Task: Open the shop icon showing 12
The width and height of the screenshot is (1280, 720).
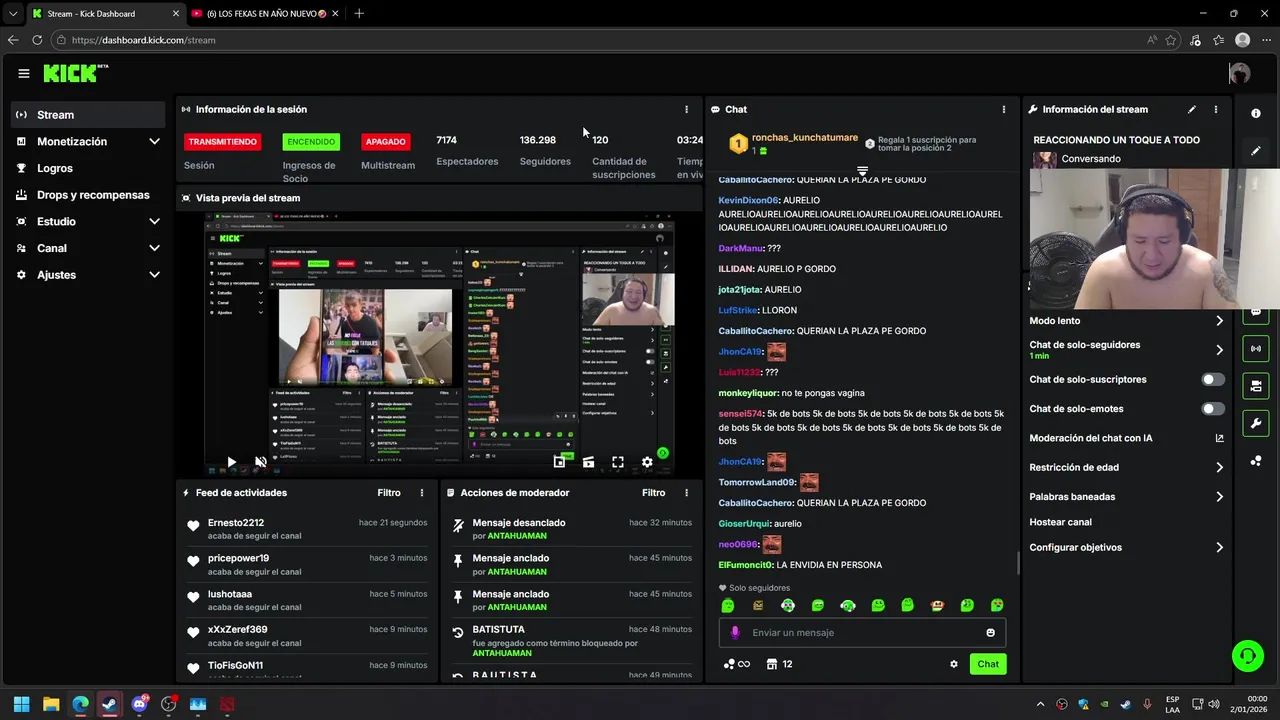Action: click(x=779, y=664)
